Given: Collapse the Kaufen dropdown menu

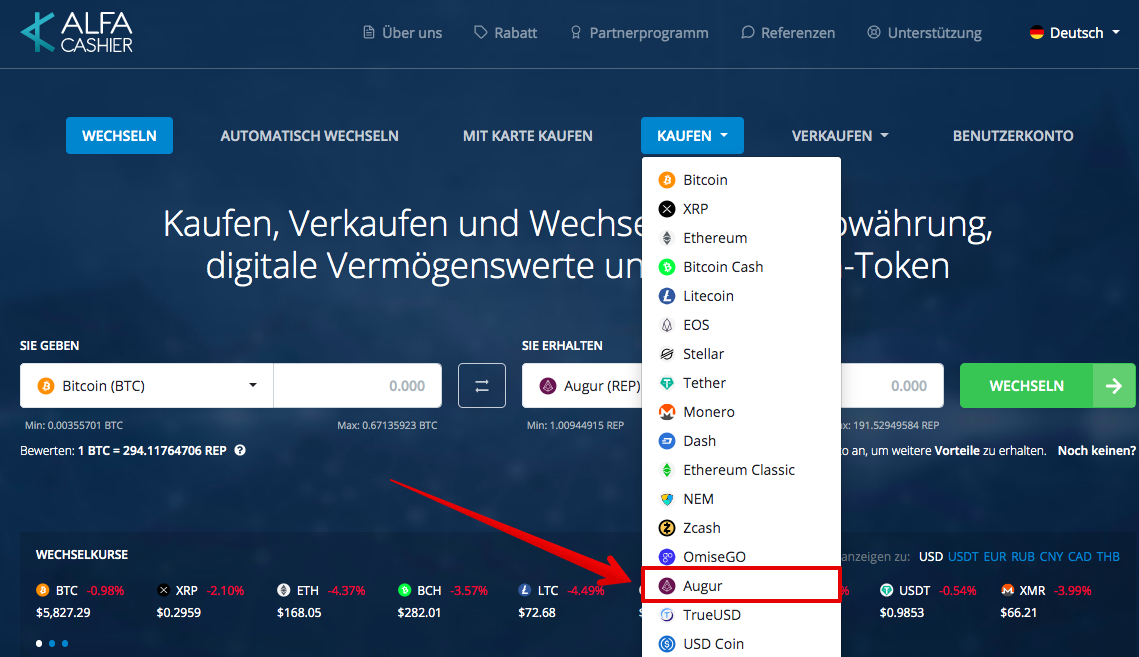Looking at the screenshot, I should [x=692, y=136].
